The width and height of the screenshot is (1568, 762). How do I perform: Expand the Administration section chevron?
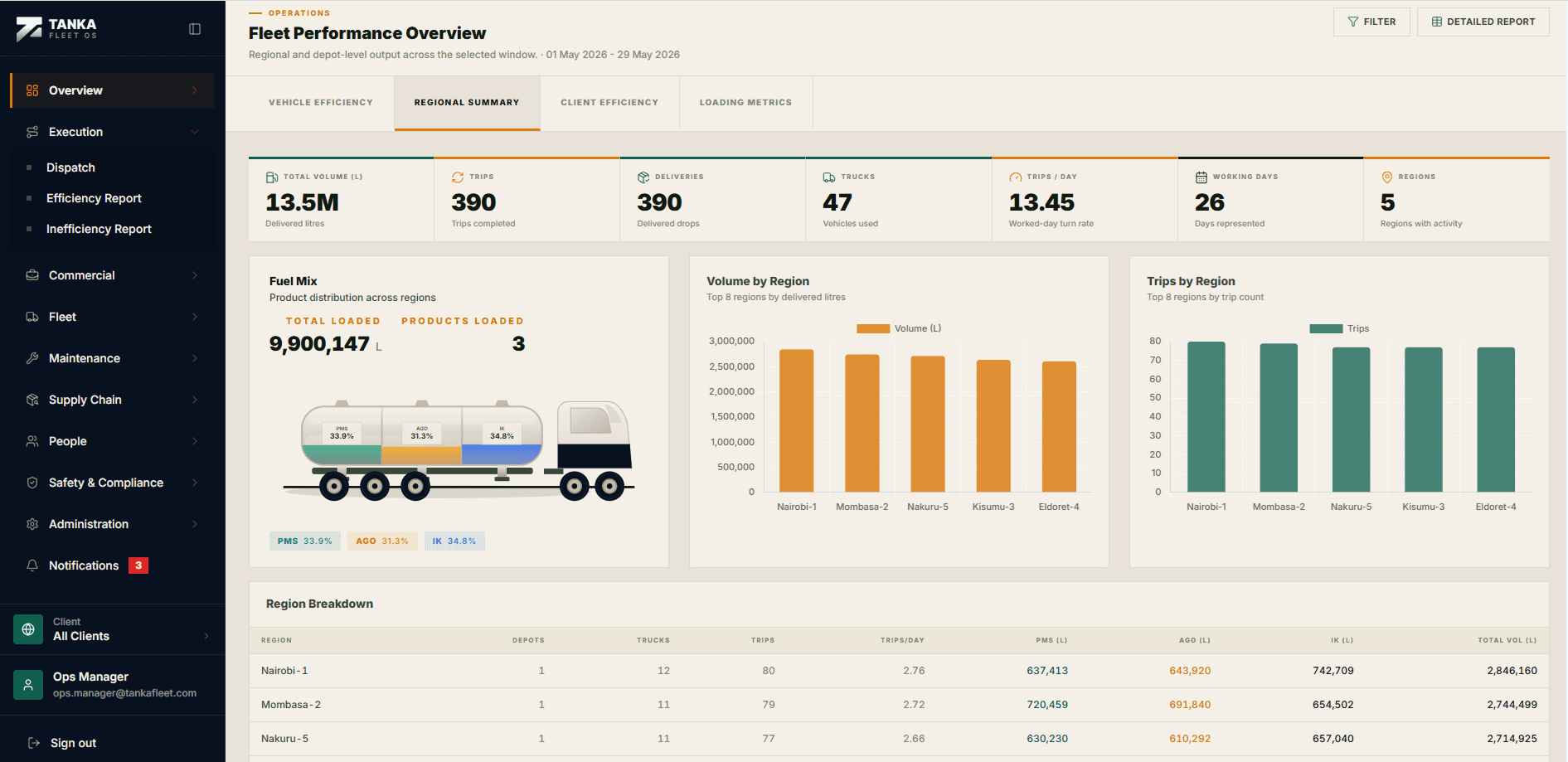(x=195, y=524)
